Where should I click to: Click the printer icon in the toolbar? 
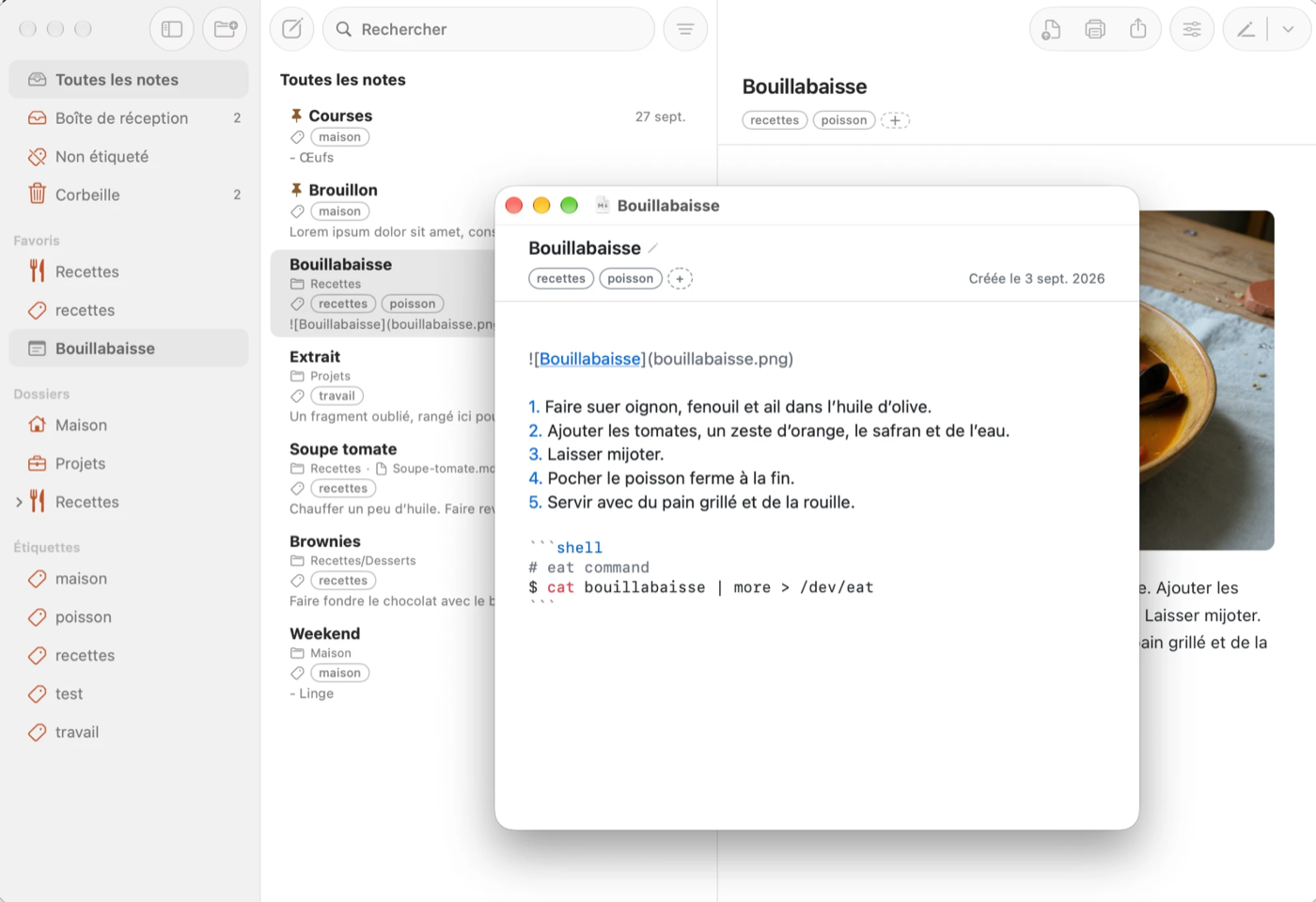click(x=1095, y=29)
